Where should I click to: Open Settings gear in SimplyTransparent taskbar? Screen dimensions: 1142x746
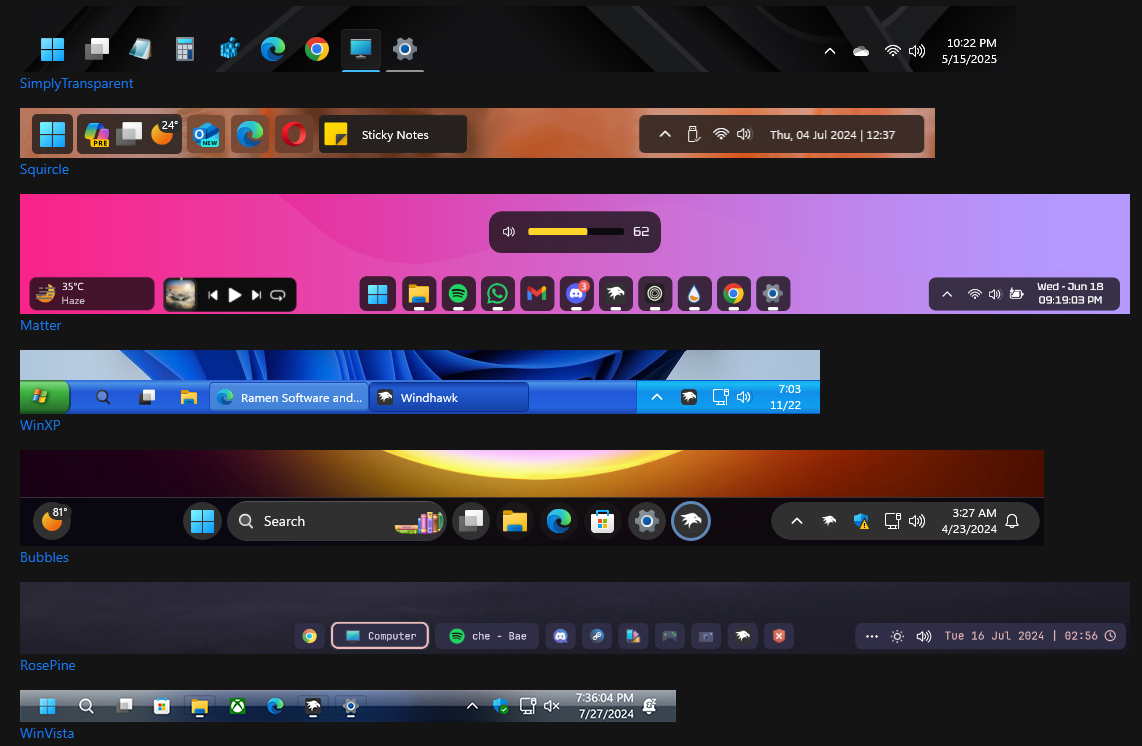click(404, 50)
